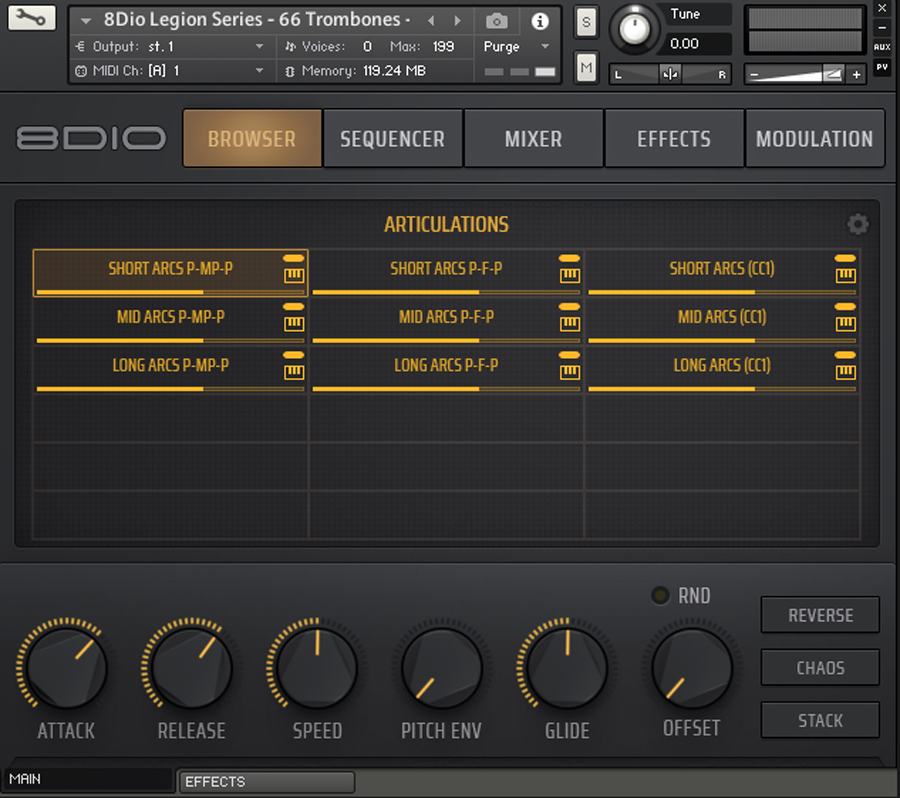The width and height of the screenshot is (900, 798).
Task: Select Long Arcs (CC1) articulation
Action: click(722, 369)
